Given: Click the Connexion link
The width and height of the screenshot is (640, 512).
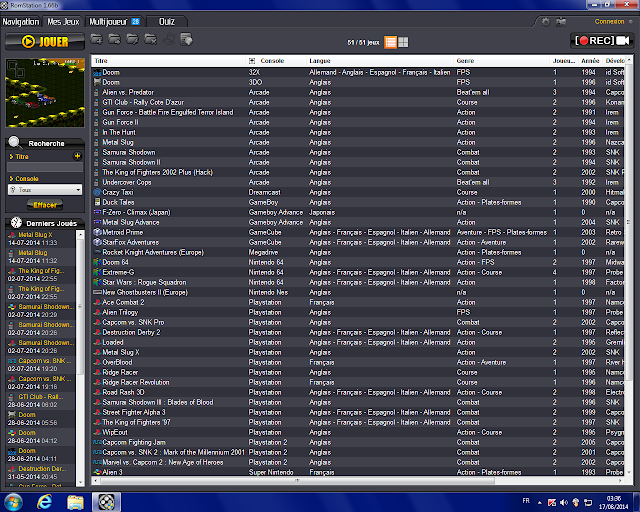Looking at the screenshot, I should pos(609,22).
